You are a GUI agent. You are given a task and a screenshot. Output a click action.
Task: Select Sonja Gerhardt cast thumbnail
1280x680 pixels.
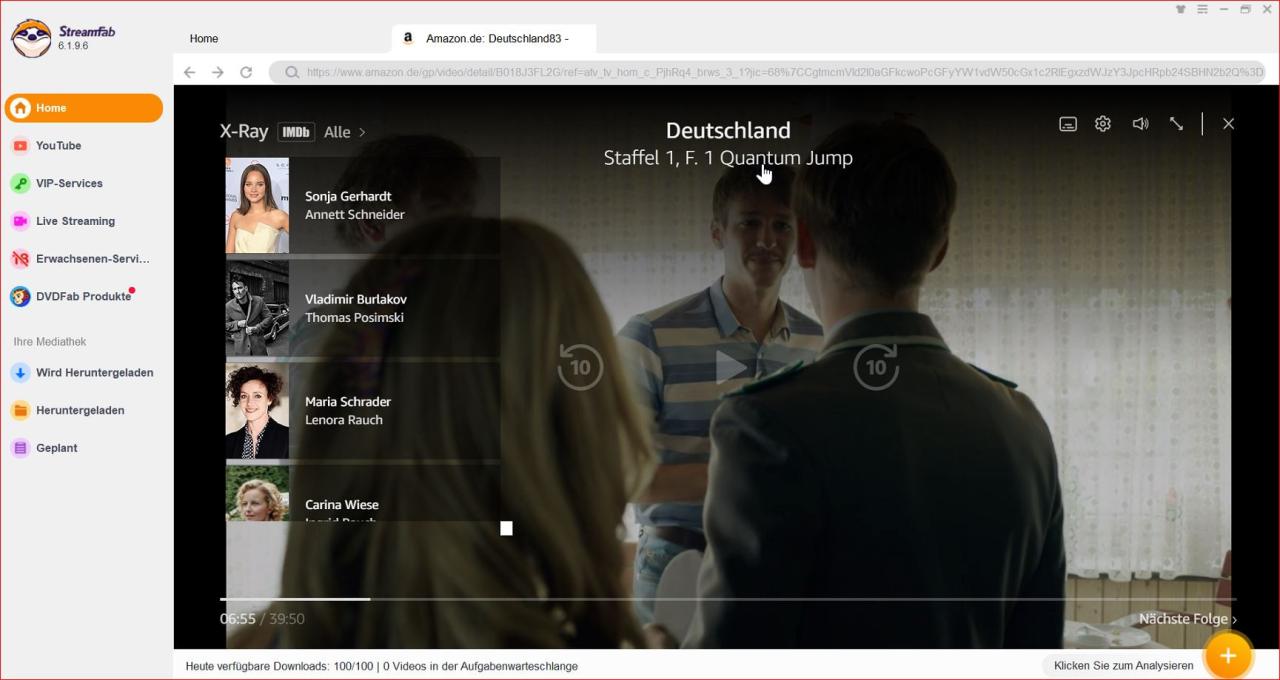click(x=257, y=206)
